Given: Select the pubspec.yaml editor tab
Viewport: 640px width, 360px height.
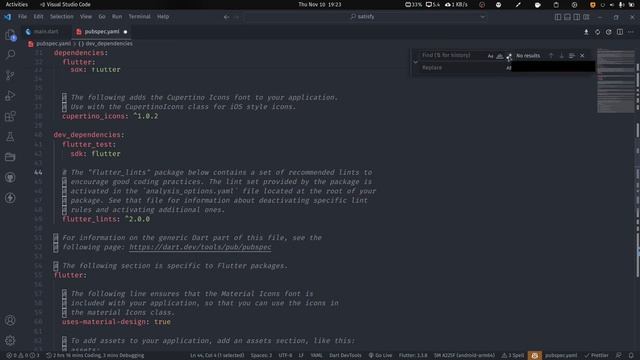Looking at the screenshot, I should coord(102,31).
